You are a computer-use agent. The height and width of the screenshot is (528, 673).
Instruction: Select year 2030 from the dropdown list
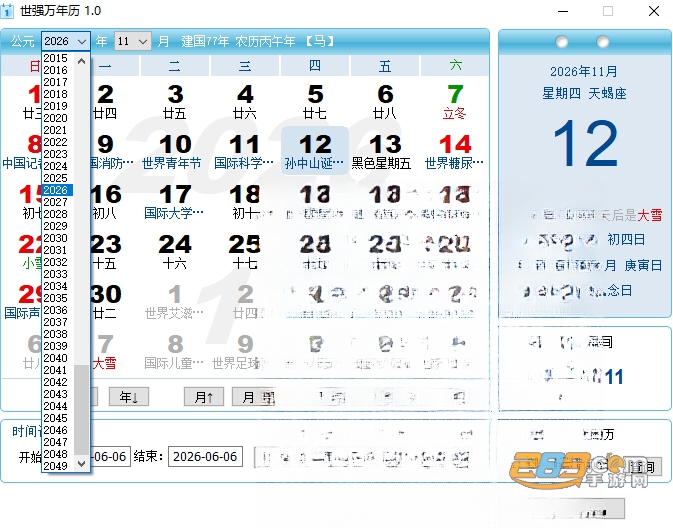click(x=56, y=238)
